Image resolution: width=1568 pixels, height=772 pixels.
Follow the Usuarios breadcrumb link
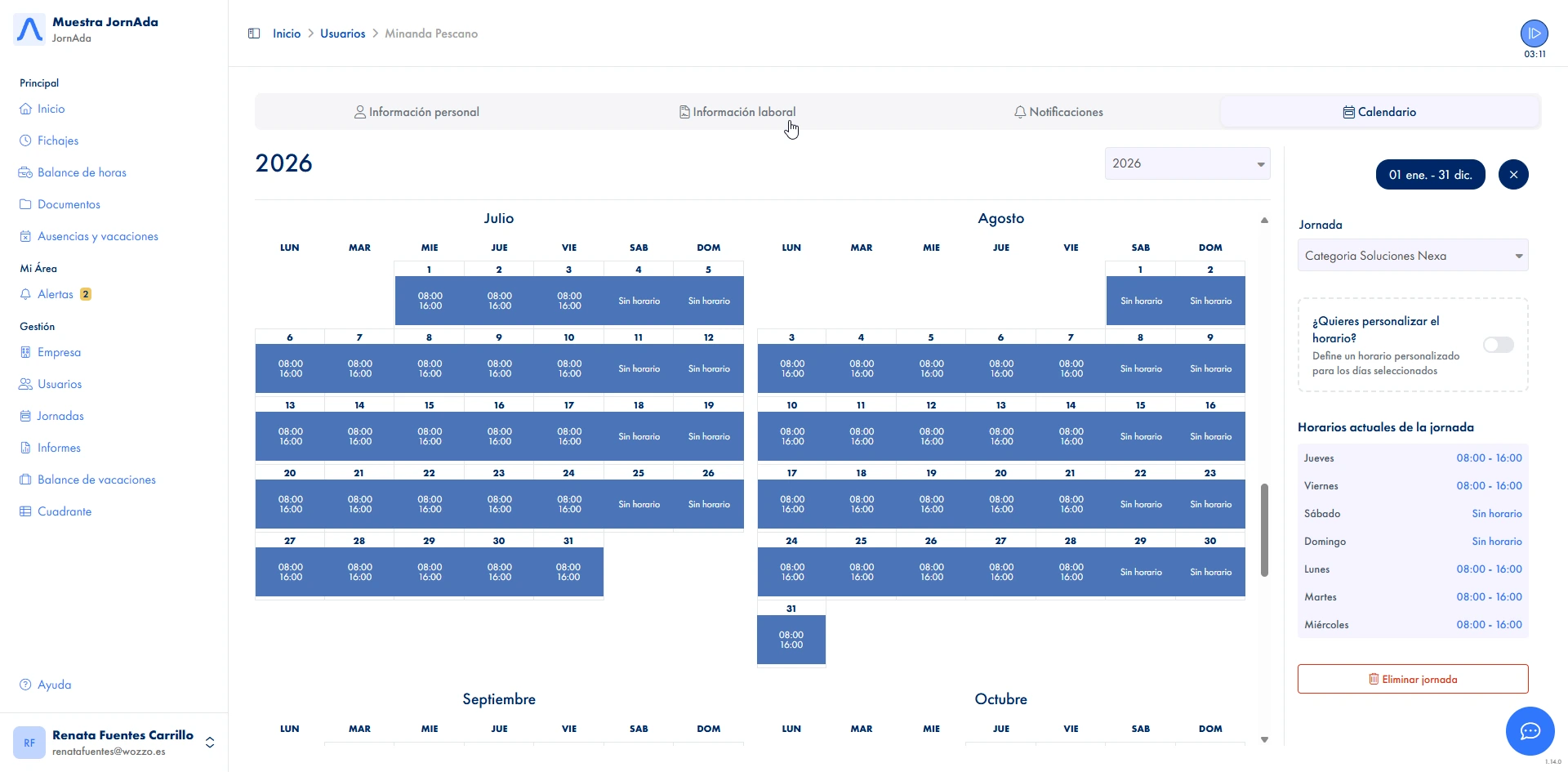(x=342, y=33)
